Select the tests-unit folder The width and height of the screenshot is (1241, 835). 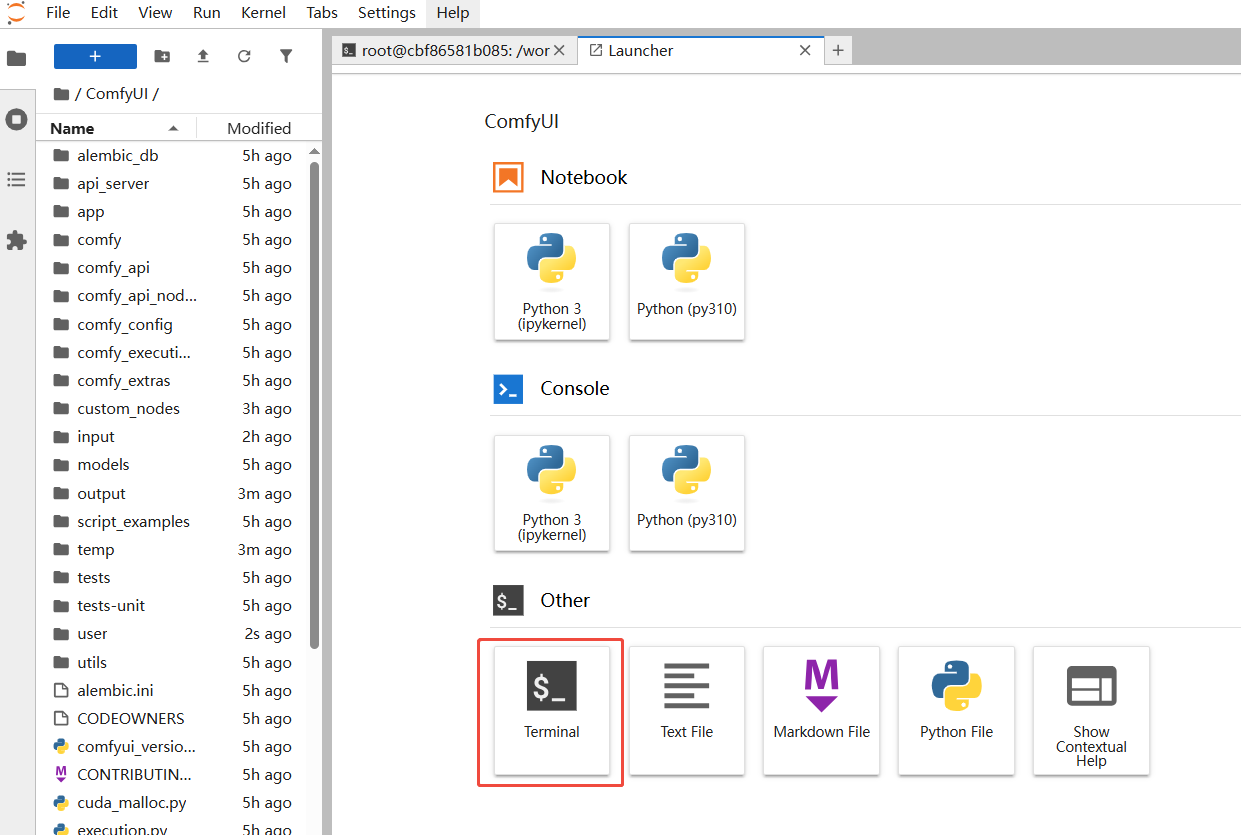(172, 606)
